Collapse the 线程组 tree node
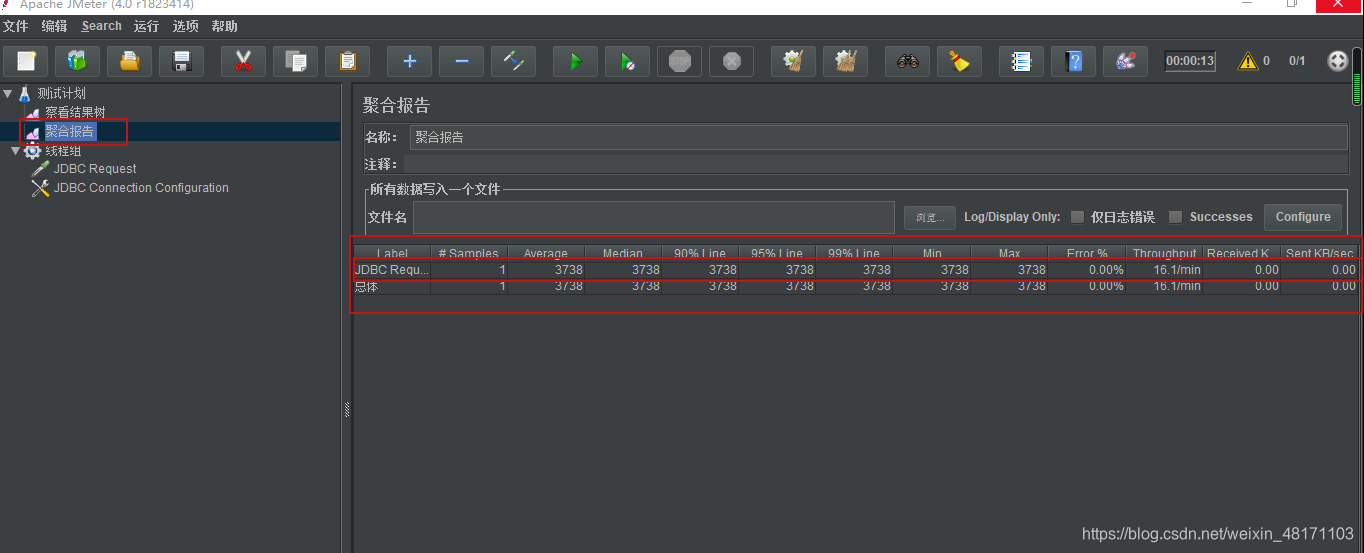 pos(15,151)
